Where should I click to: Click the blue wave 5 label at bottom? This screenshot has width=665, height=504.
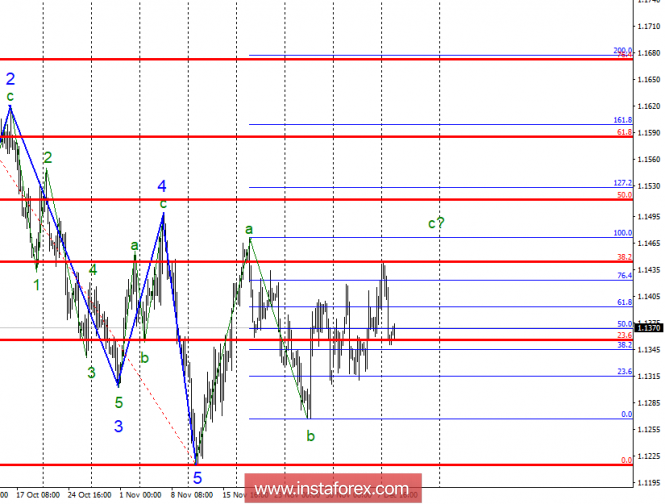[197, 477]
